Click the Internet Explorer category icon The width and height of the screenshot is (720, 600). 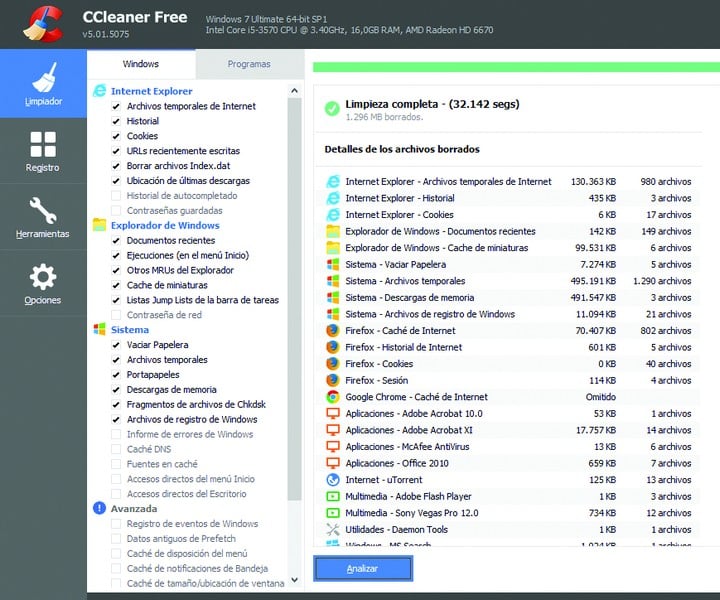click(x=100, y=91)
